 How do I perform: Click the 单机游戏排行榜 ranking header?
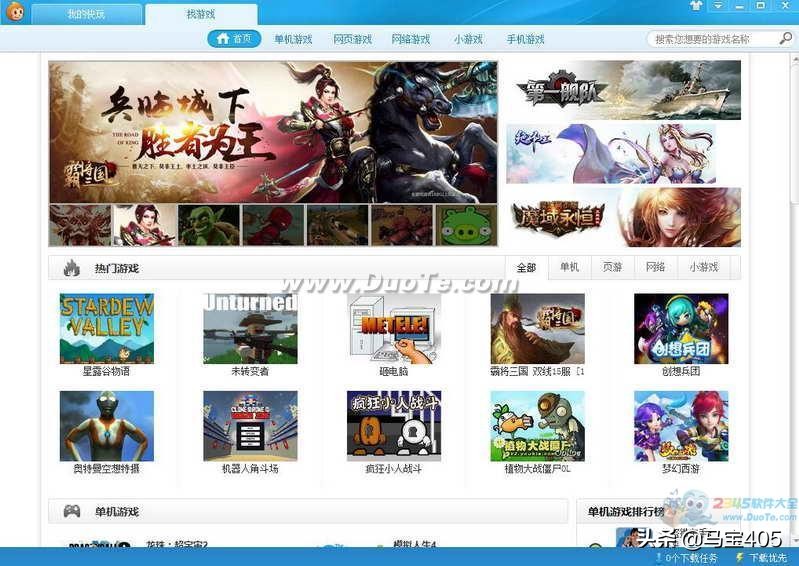tap(626, 511)
